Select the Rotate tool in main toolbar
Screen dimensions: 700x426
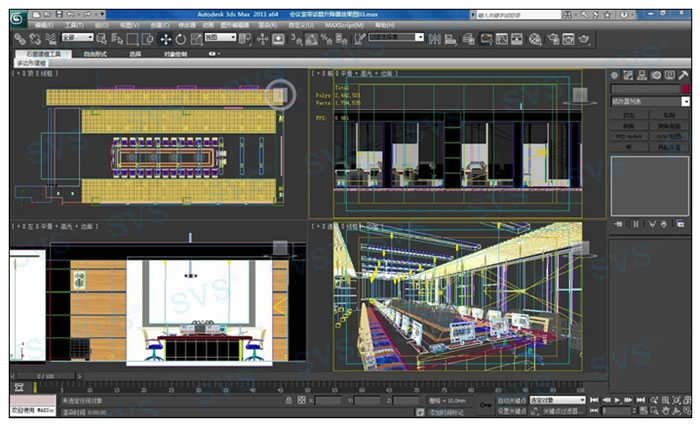click(x=181, y=38)
